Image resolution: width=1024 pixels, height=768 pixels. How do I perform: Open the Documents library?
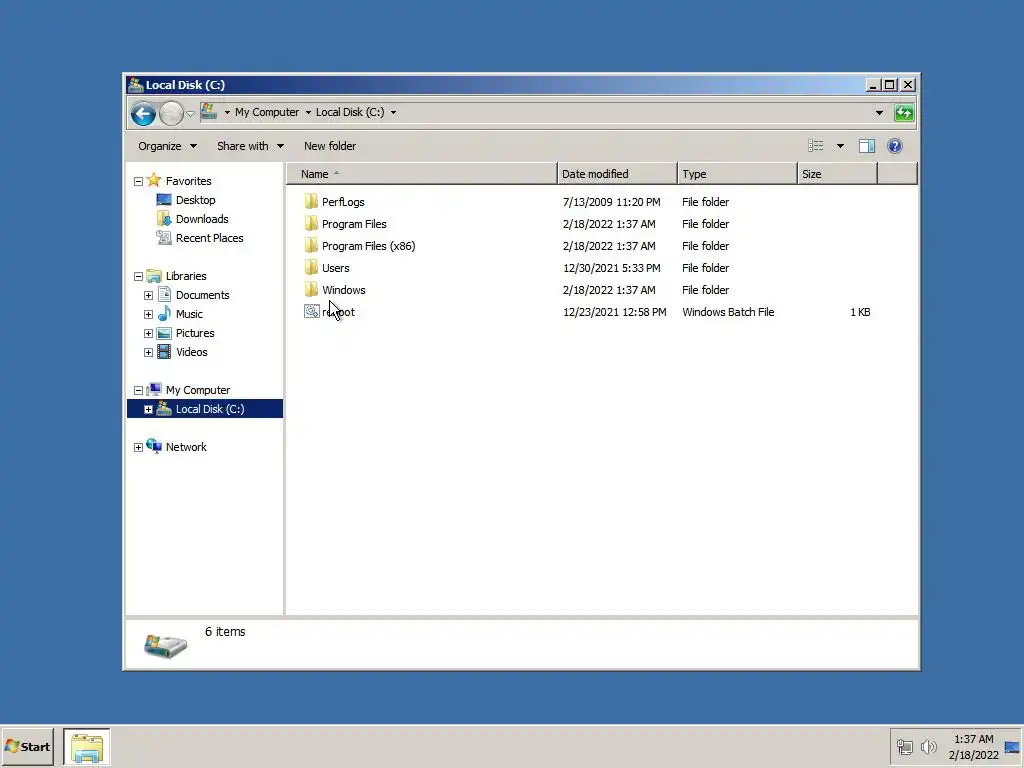click(202, 295)
